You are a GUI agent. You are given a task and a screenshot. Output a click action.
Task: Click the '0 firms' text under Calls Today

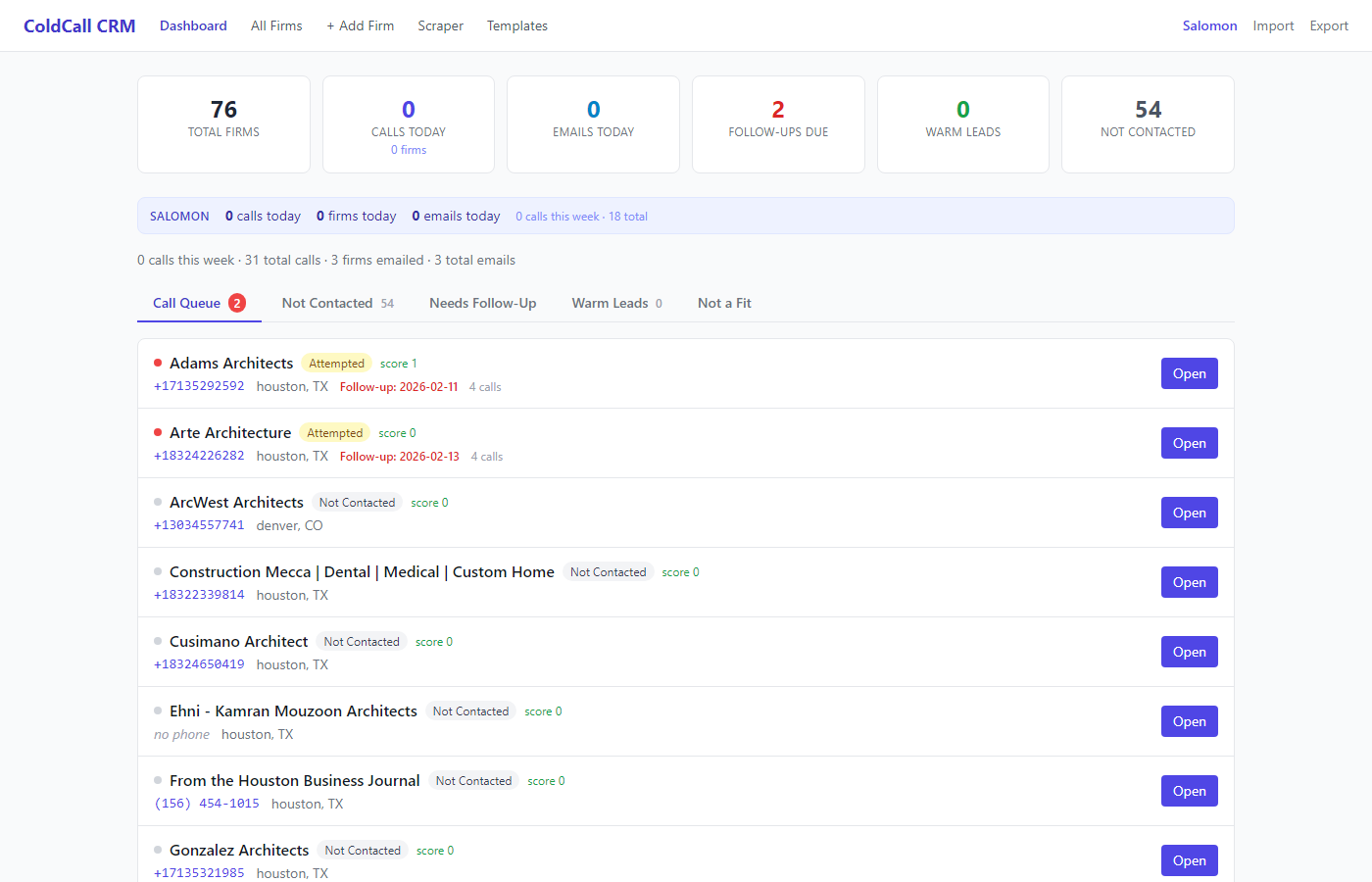pos(409,150)
